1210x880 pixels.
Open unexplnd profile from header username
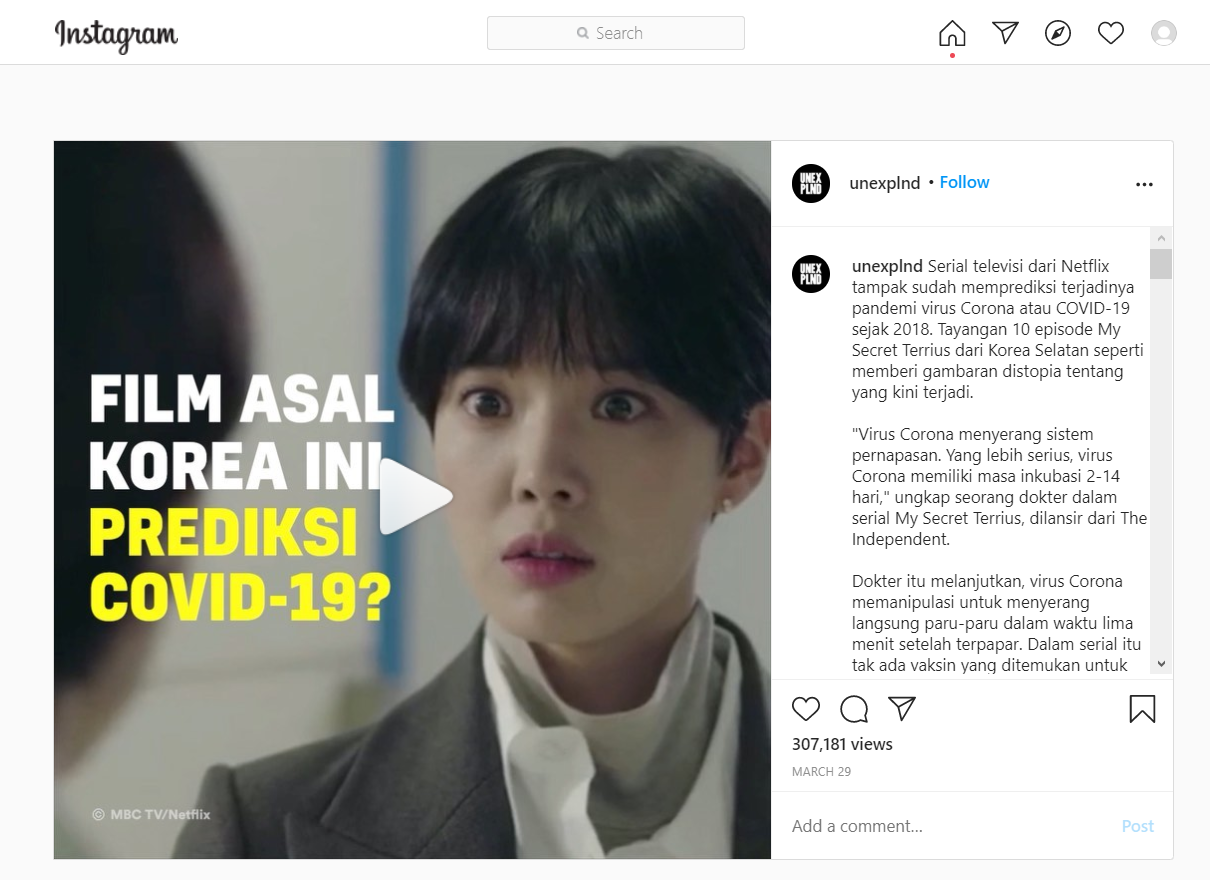(885, 183)
